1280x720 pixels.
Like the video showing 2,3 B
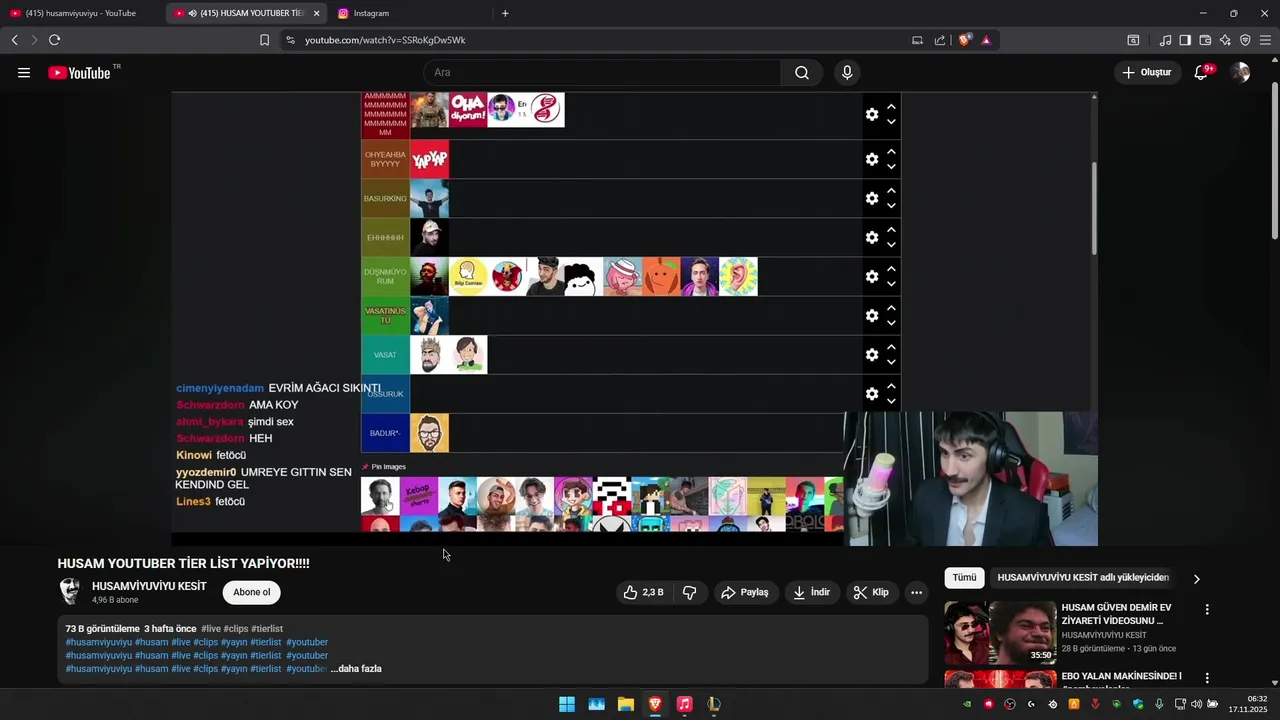[643, 592]
